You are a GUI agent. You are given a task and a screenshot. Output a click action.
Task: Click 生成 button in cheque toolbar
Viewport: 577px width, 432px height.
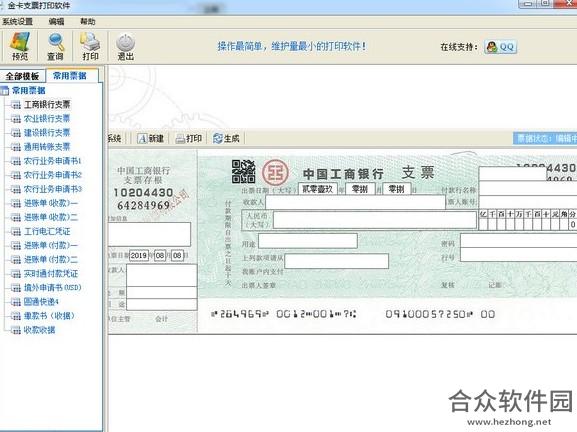[226, 138]
